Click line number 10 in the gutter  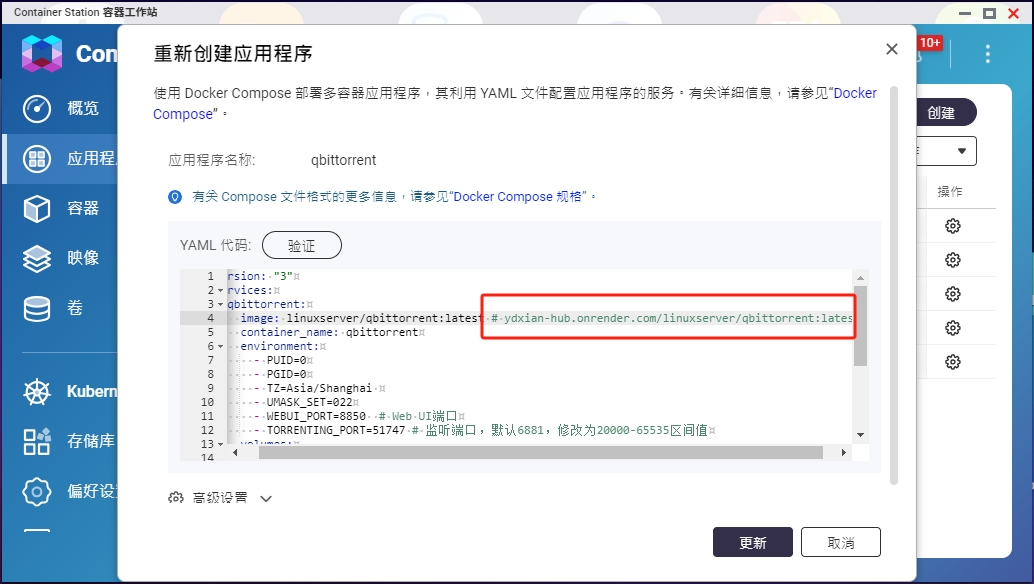(207, 402)
